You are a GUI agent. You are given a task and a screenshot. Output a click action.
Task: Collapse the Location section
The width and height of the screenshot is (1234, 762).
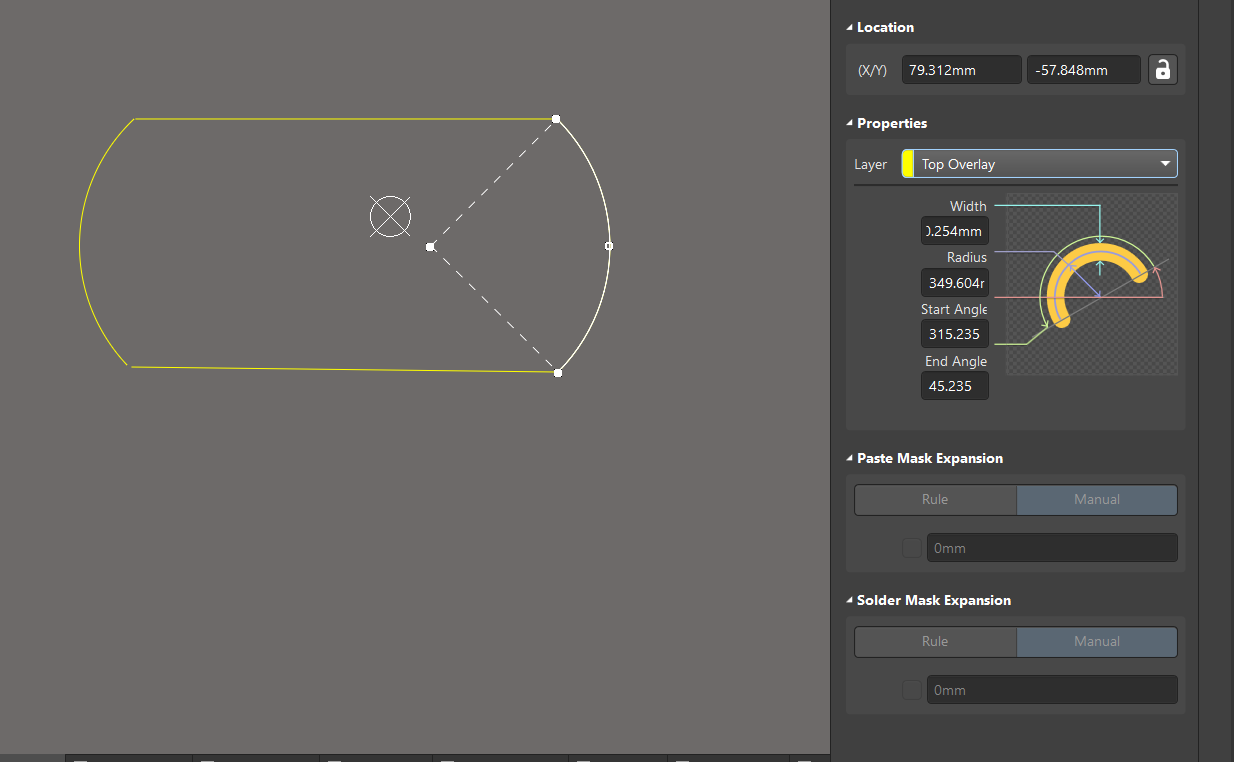click(850, 28)
